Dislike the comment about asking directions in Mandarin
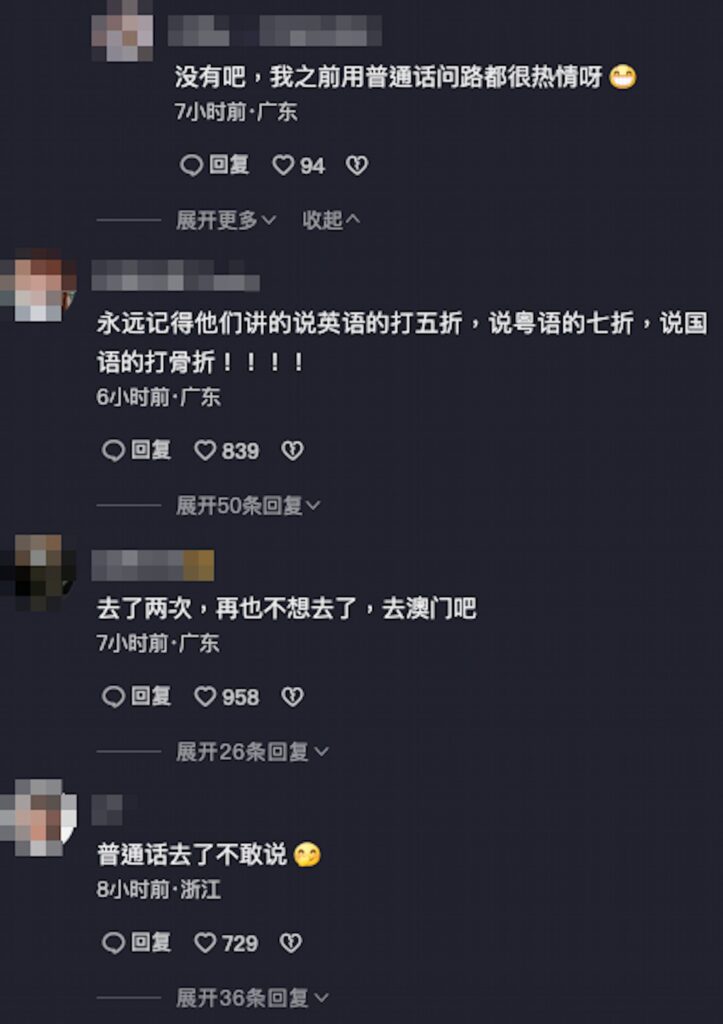This screenshot has width=723, height=1024. pyautogui.click(x=357, y=165)
